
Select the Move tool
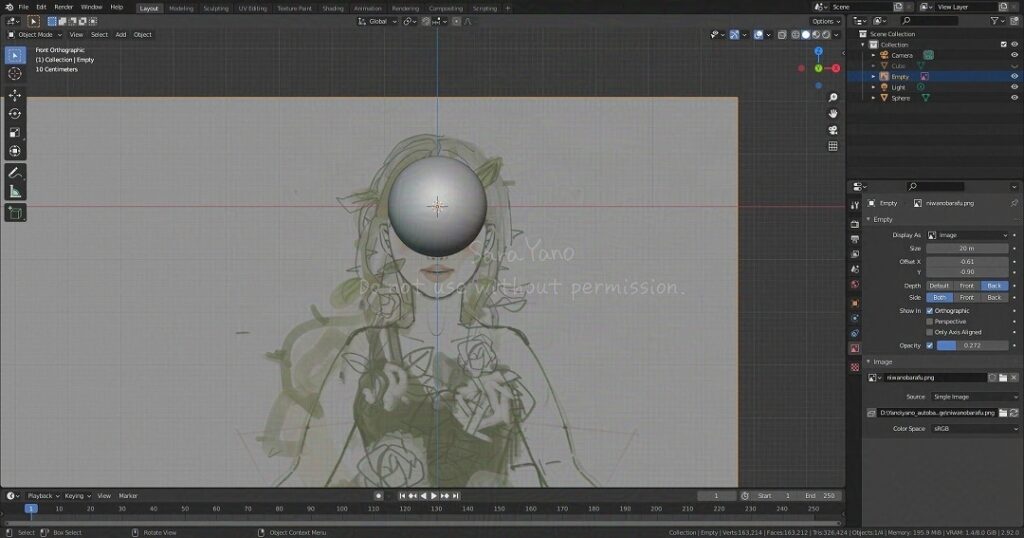(x=15, y=95)
